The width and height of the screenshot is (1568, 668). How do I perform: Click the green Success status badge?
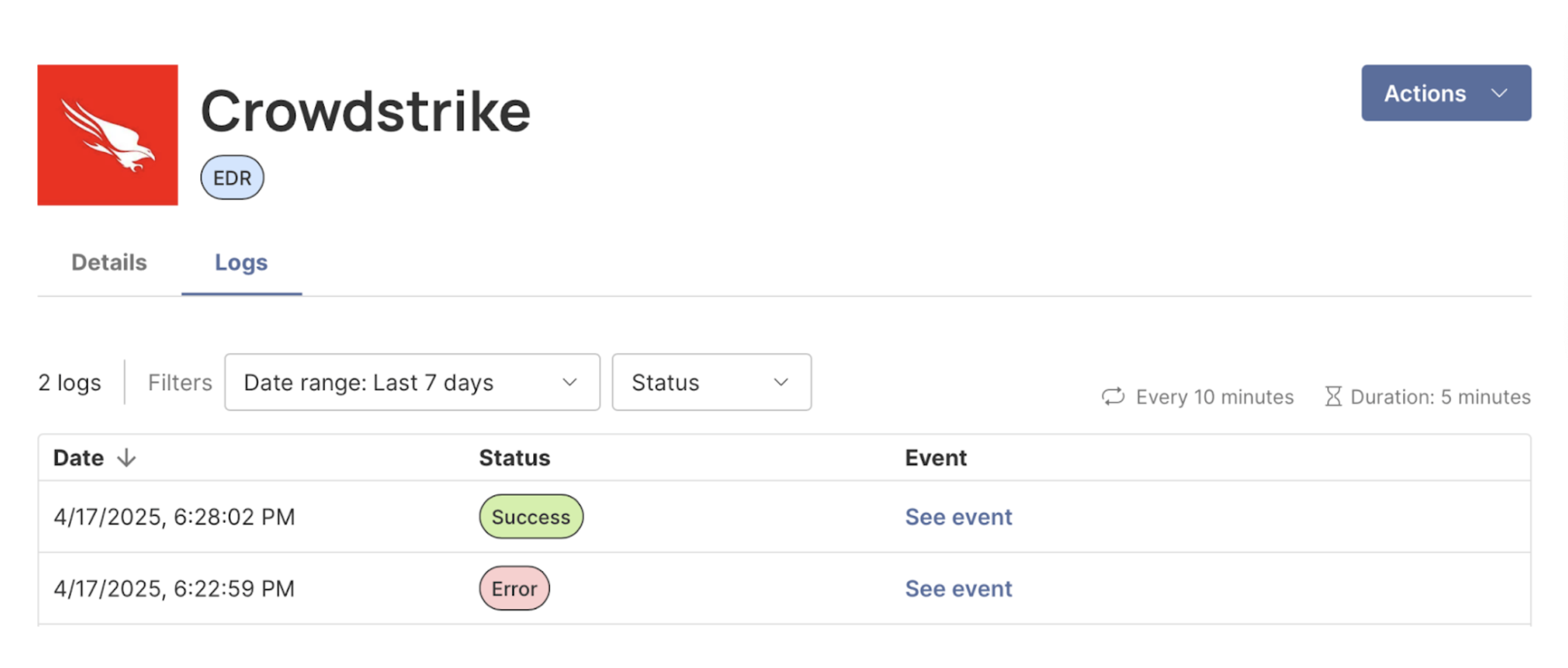pos(531,517)
